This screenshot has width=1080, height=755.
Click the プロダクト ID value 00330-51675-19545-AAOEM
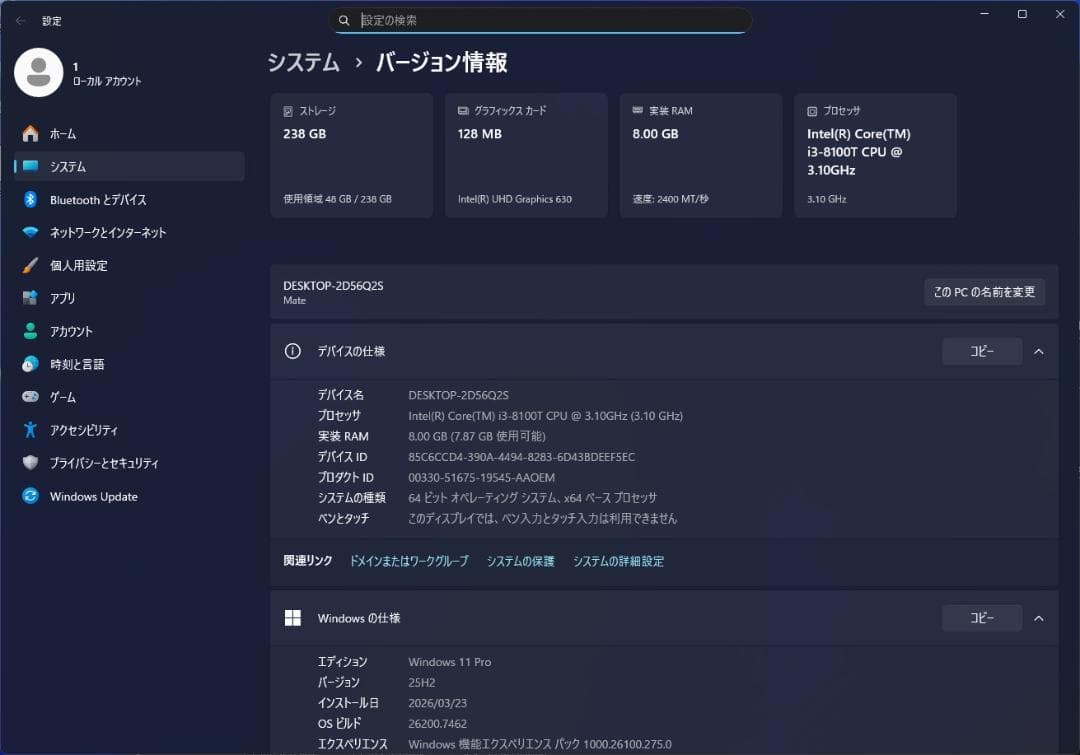tap(481, 477)
